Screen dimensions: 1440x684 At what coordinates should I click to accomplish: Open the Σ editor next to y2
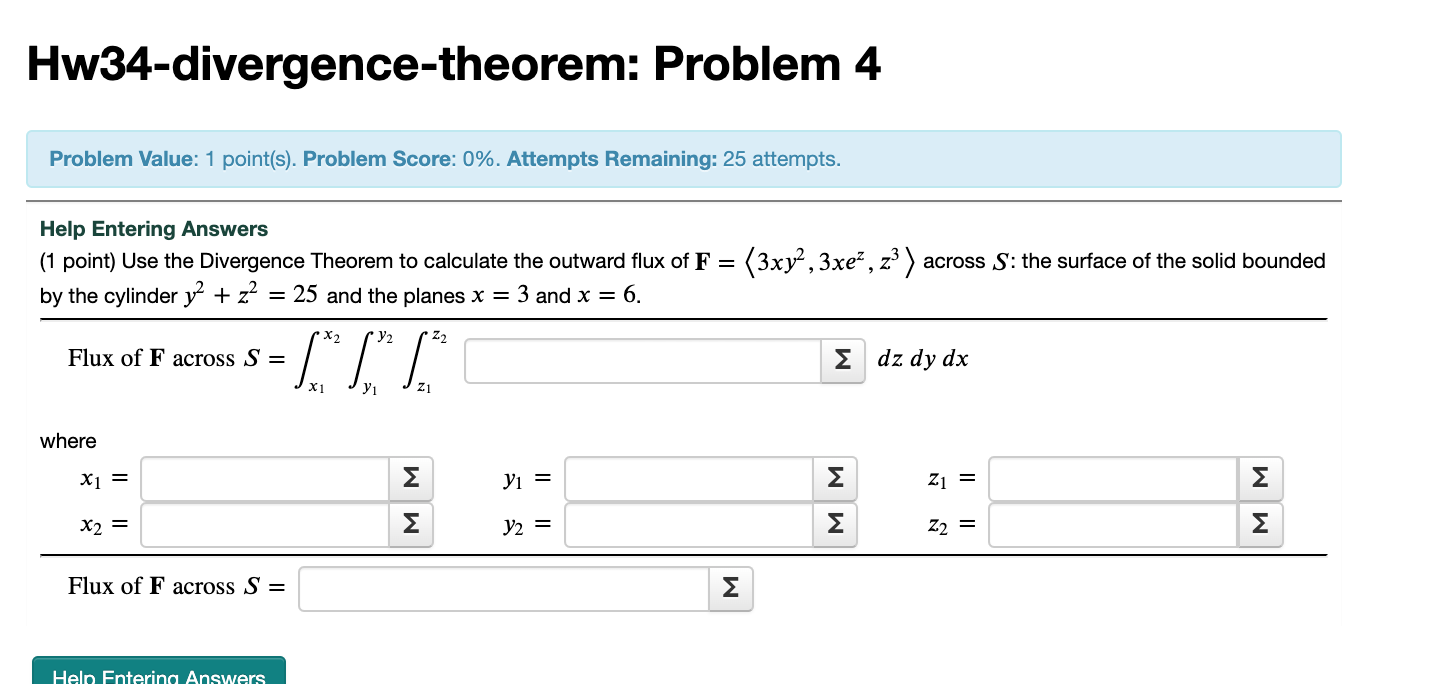[834, 524]
